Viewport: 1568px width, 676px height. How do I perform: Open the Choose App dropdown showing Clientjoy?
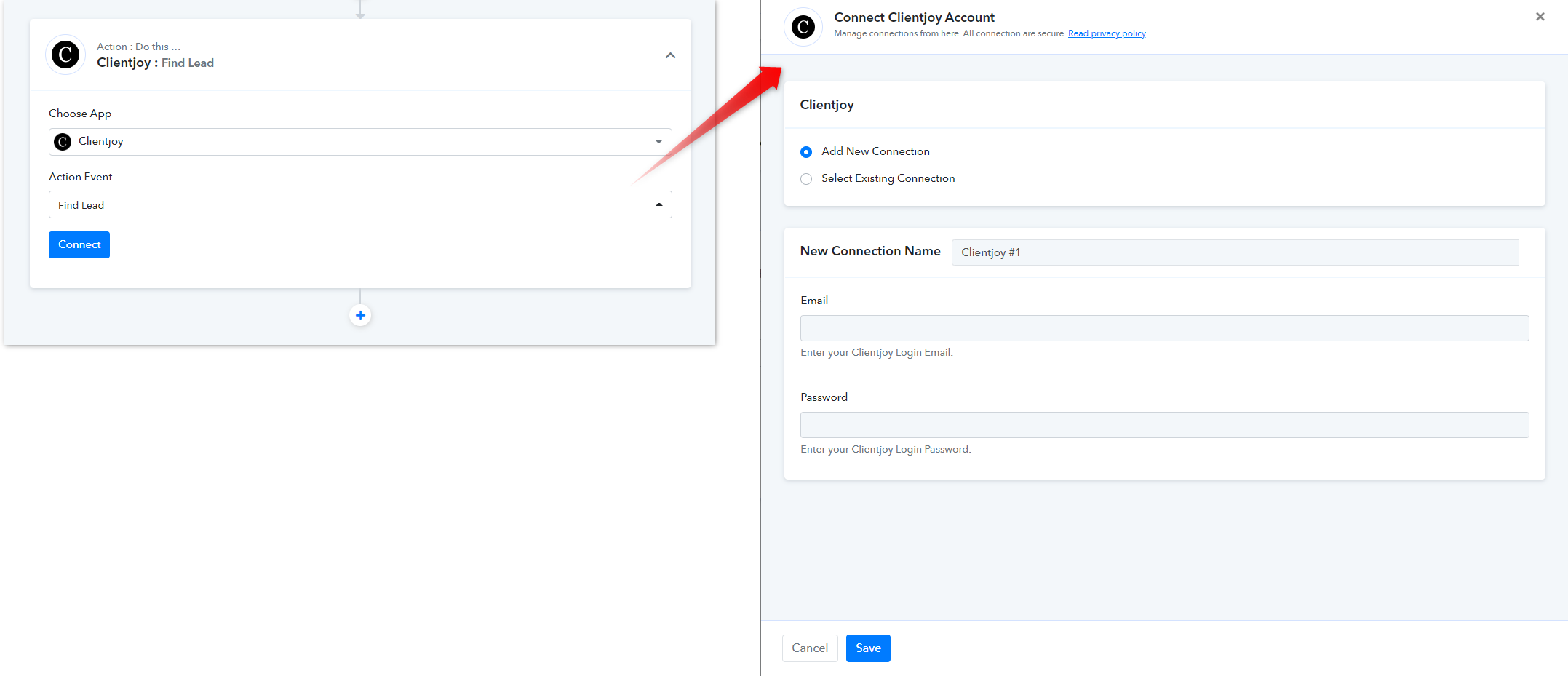click(x=360, y=142)
